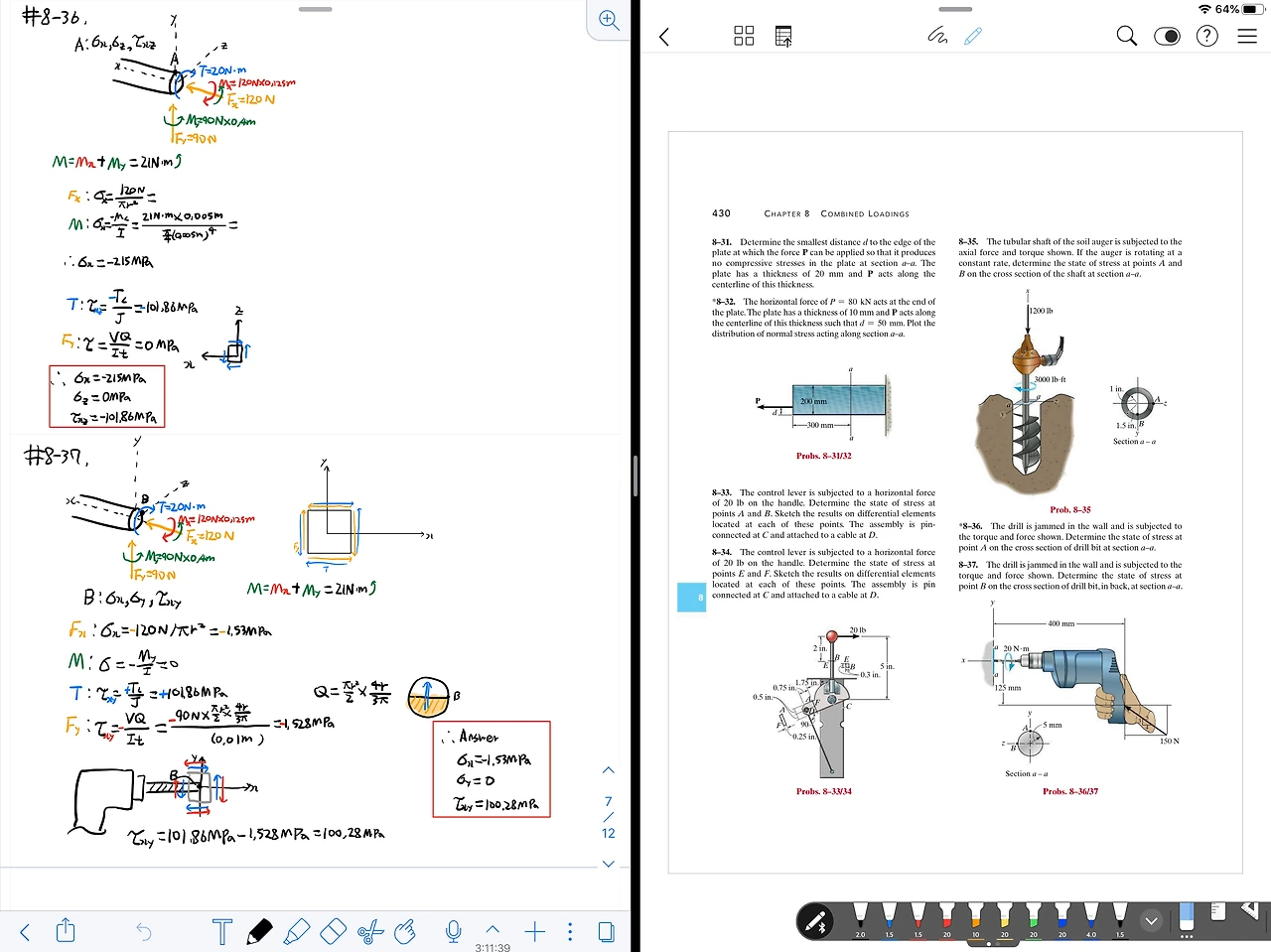This screenshot has width=1271, height=952.
Task: Tap the Wi-Fi status icon
Action: point(1205,9)
